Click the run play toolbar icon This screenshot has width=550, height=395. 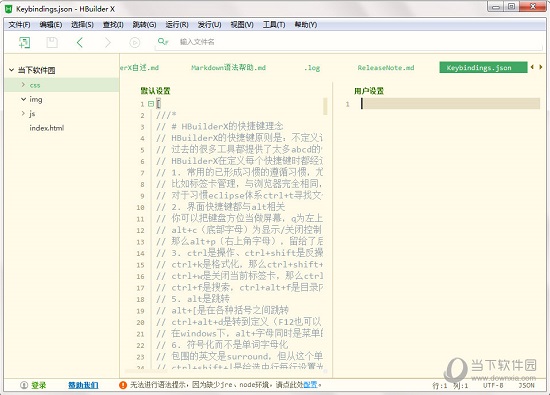tap(135, 42)
